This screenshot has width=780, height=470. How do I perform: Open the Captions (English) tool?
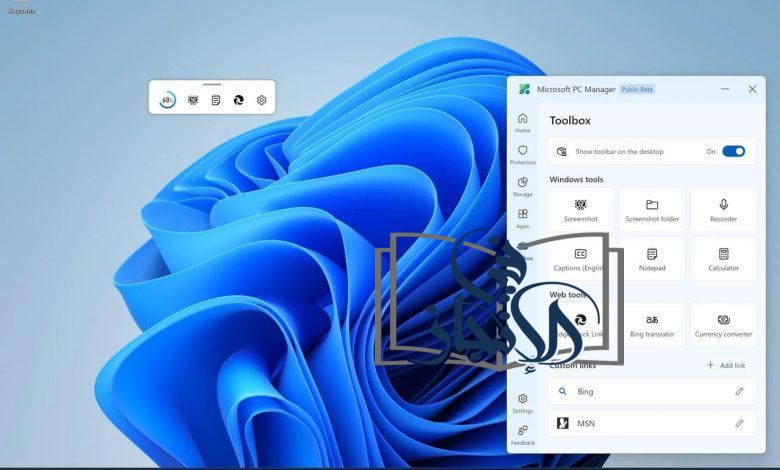click(581, 259)
